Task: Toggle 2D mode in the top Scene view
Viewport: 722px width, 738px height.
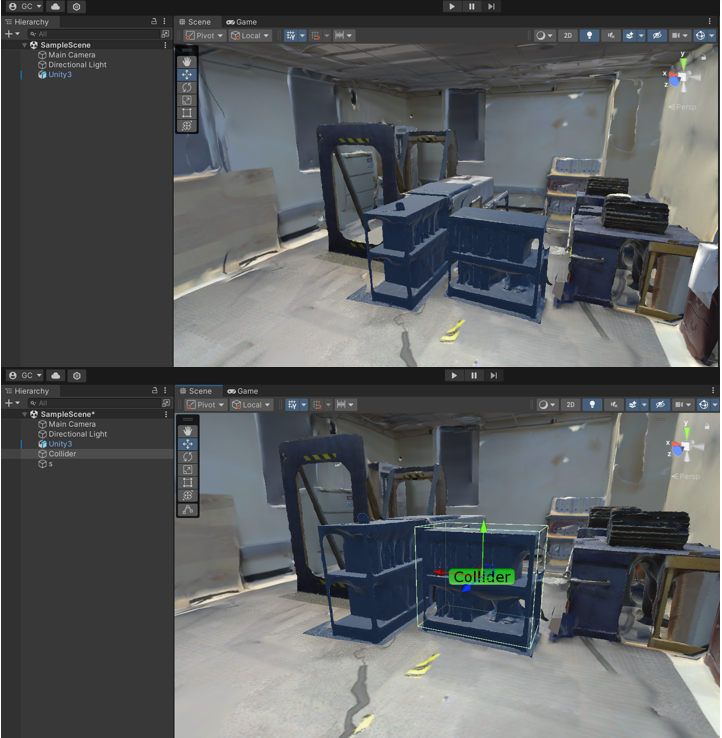Action: (x=568, y=36)
